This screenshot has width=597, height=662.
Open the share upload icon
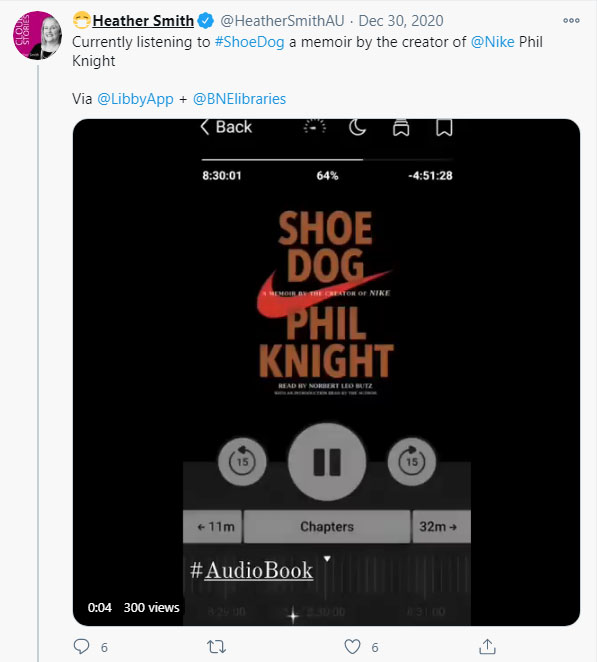pyautogui.click(x=487, y=646)
